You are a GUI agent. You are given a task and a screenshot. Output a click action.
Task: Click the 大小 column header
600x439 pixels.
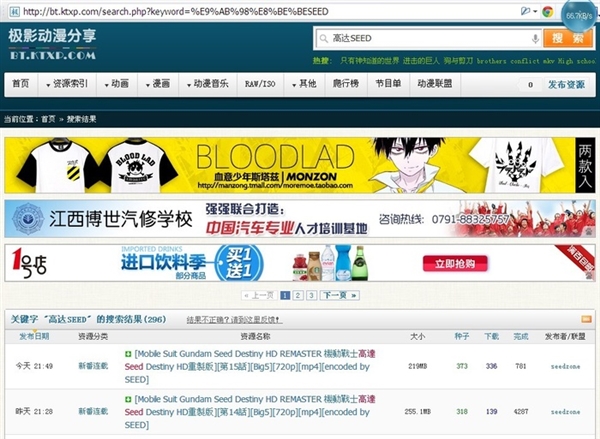[417, 336]
